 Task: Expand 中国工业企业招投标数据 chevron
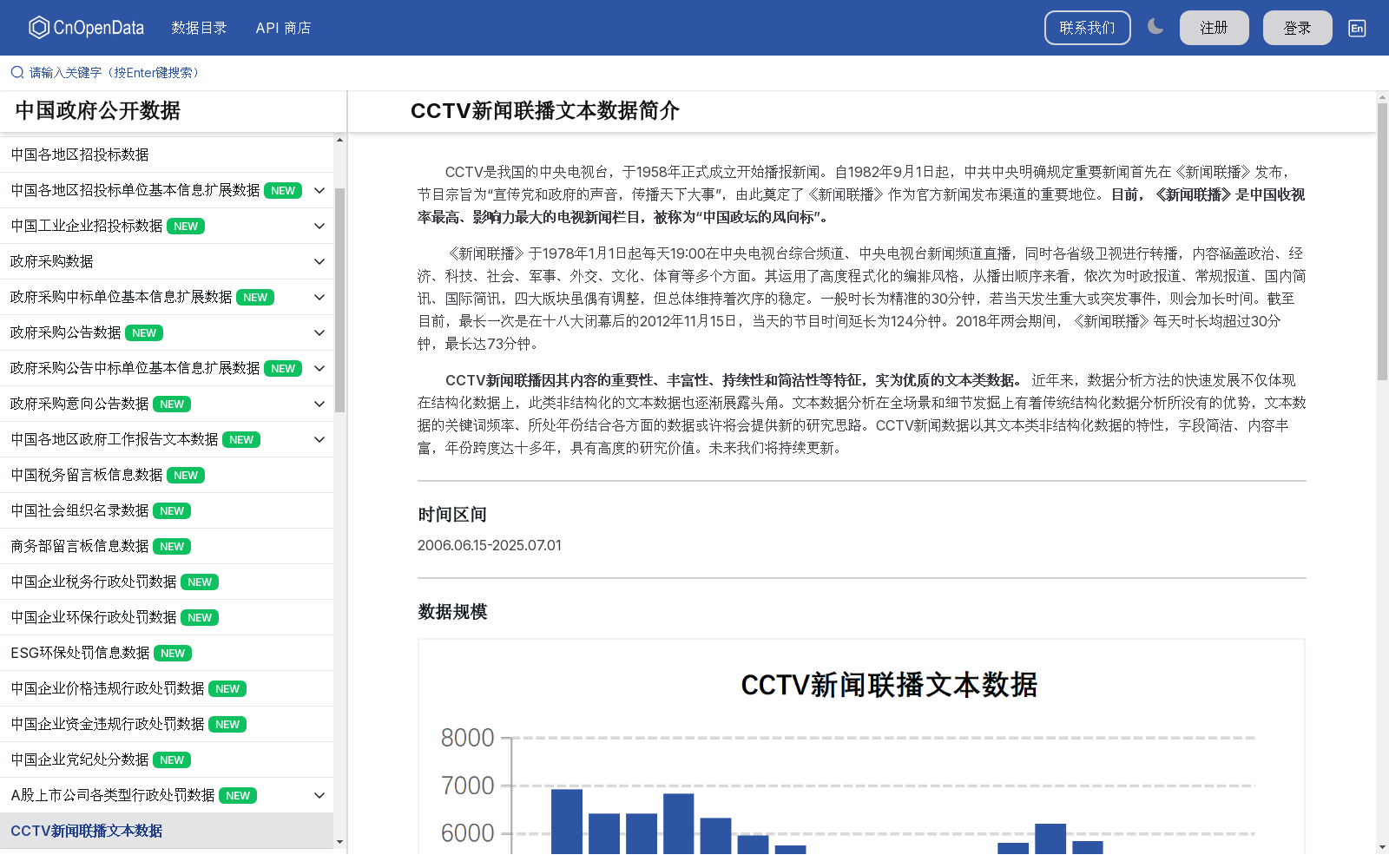coord(319,226)
